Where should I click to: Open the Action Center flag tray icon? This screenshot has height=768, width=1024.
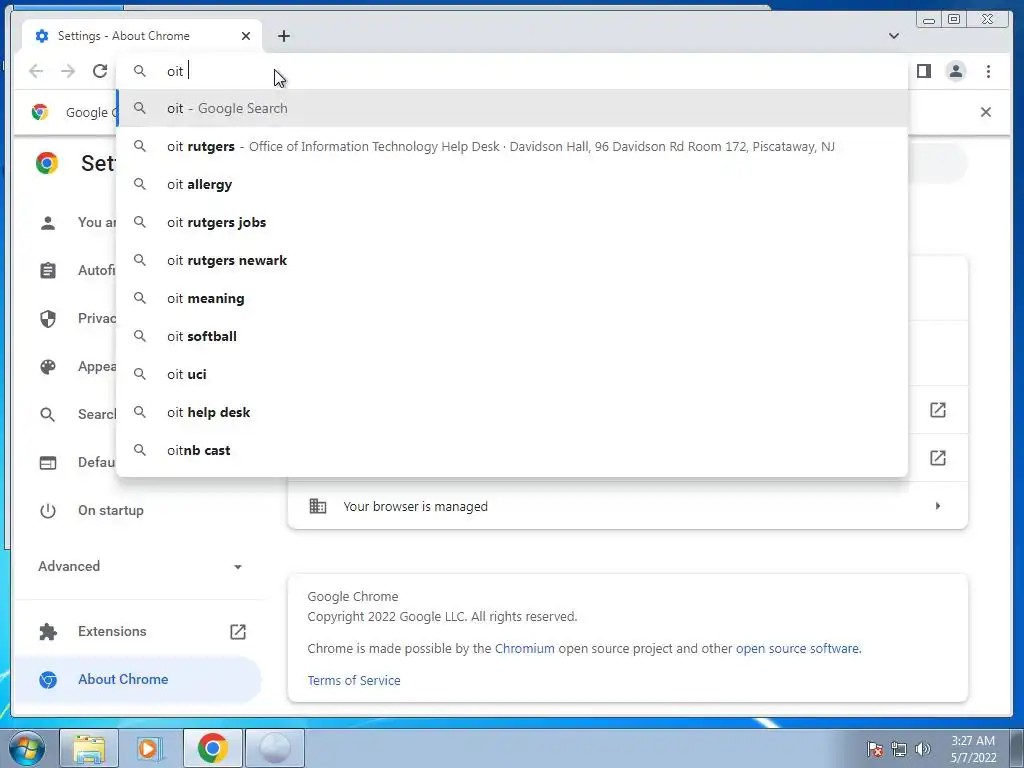875,749
